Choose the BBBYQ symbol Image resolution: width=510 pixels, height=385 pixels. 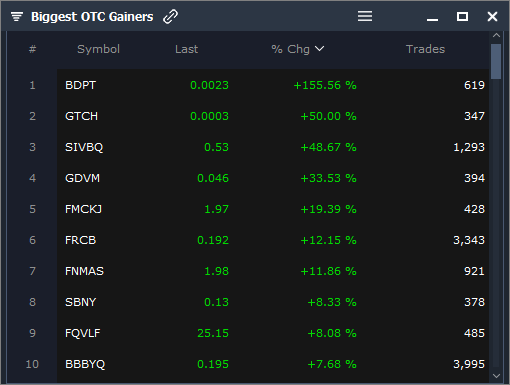(x=85, y=364)
